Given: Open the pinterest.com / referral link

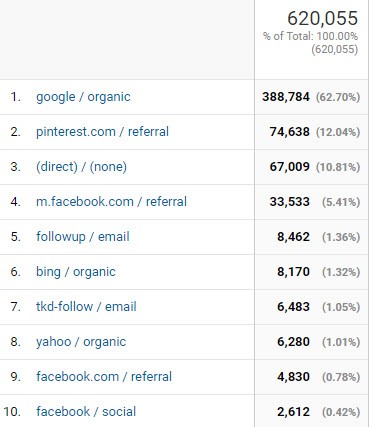Looking at the screenshot, I should point(102,132).
